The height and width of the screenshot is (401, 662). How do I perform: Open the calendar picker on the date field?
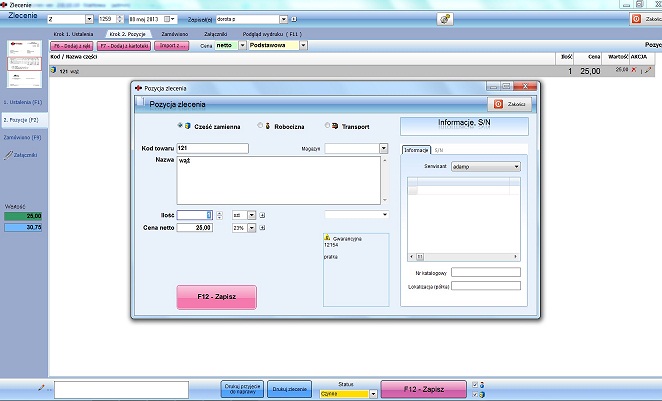pyautogui.click(x=167, y=19)
